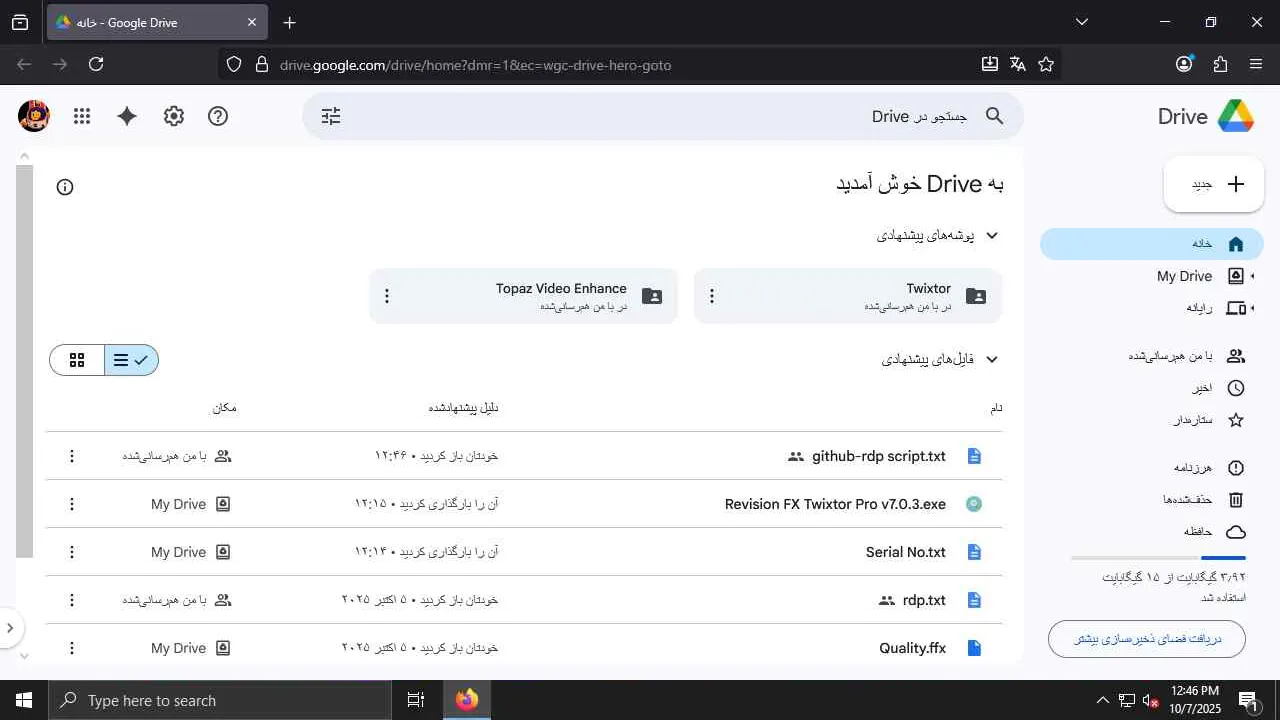
Task: Open more actions for Serial No.txt
Action: [x=71, y=552]
